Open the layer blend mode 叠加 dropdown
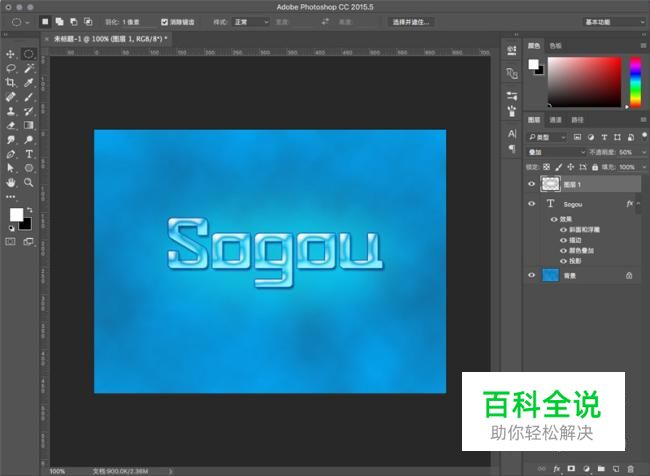650x476 pixels. [x=556, y=152]
